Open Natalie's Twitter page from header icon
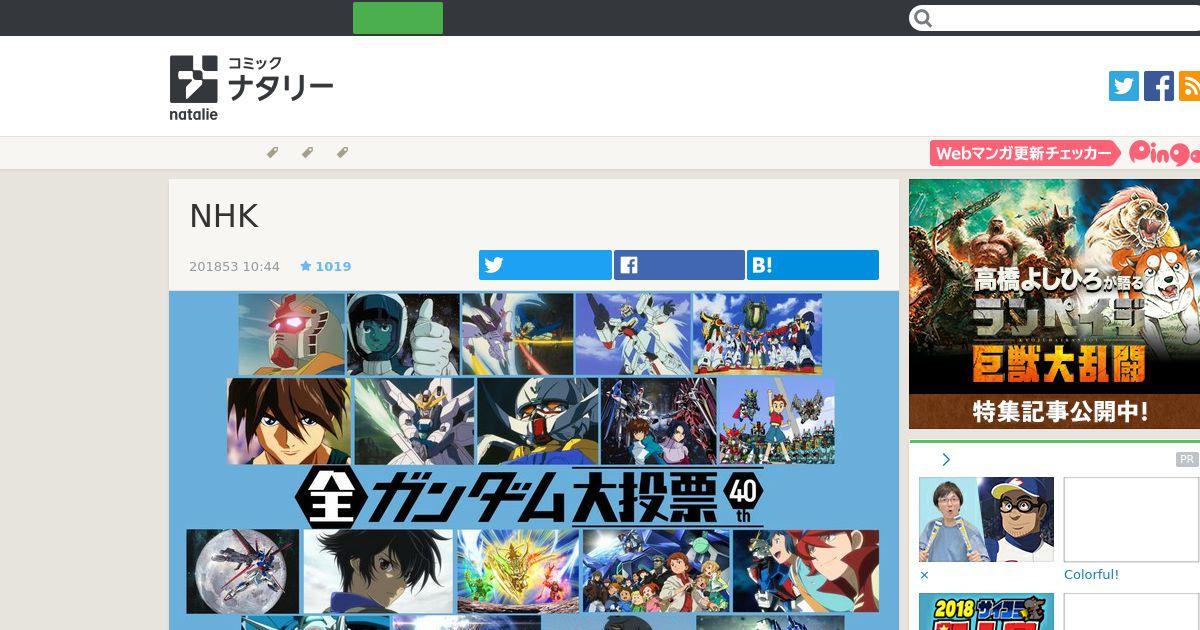 click(1124, 86)
